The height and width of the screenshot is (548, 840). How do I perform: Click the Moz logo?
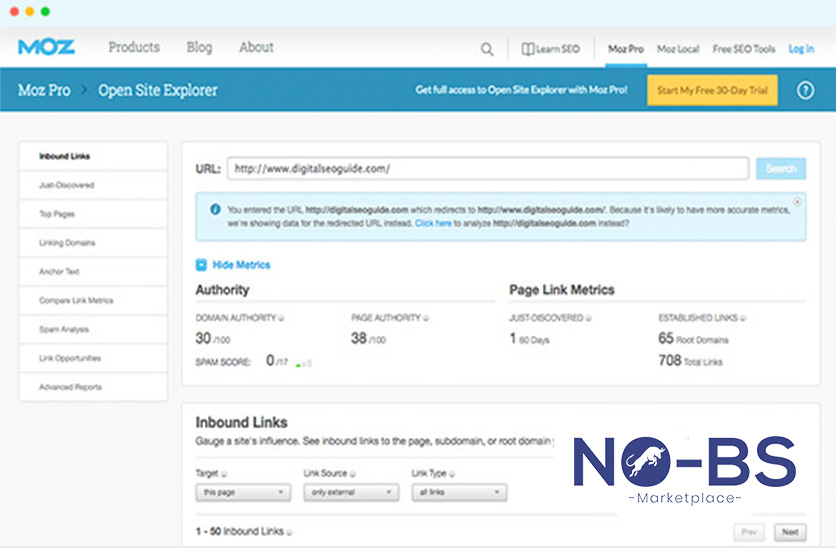pyautogui.click(x=46, y=47)
